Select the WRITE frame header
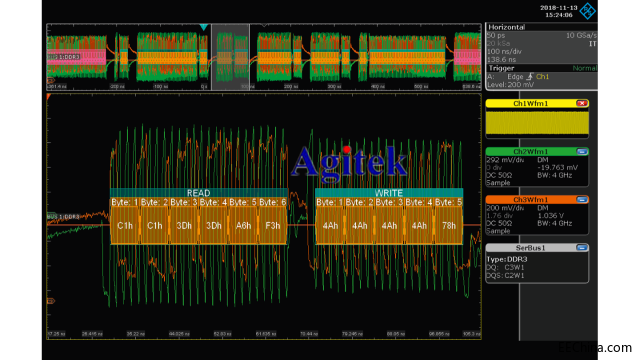This screenshot has height=360, width=640. [389, 193]
